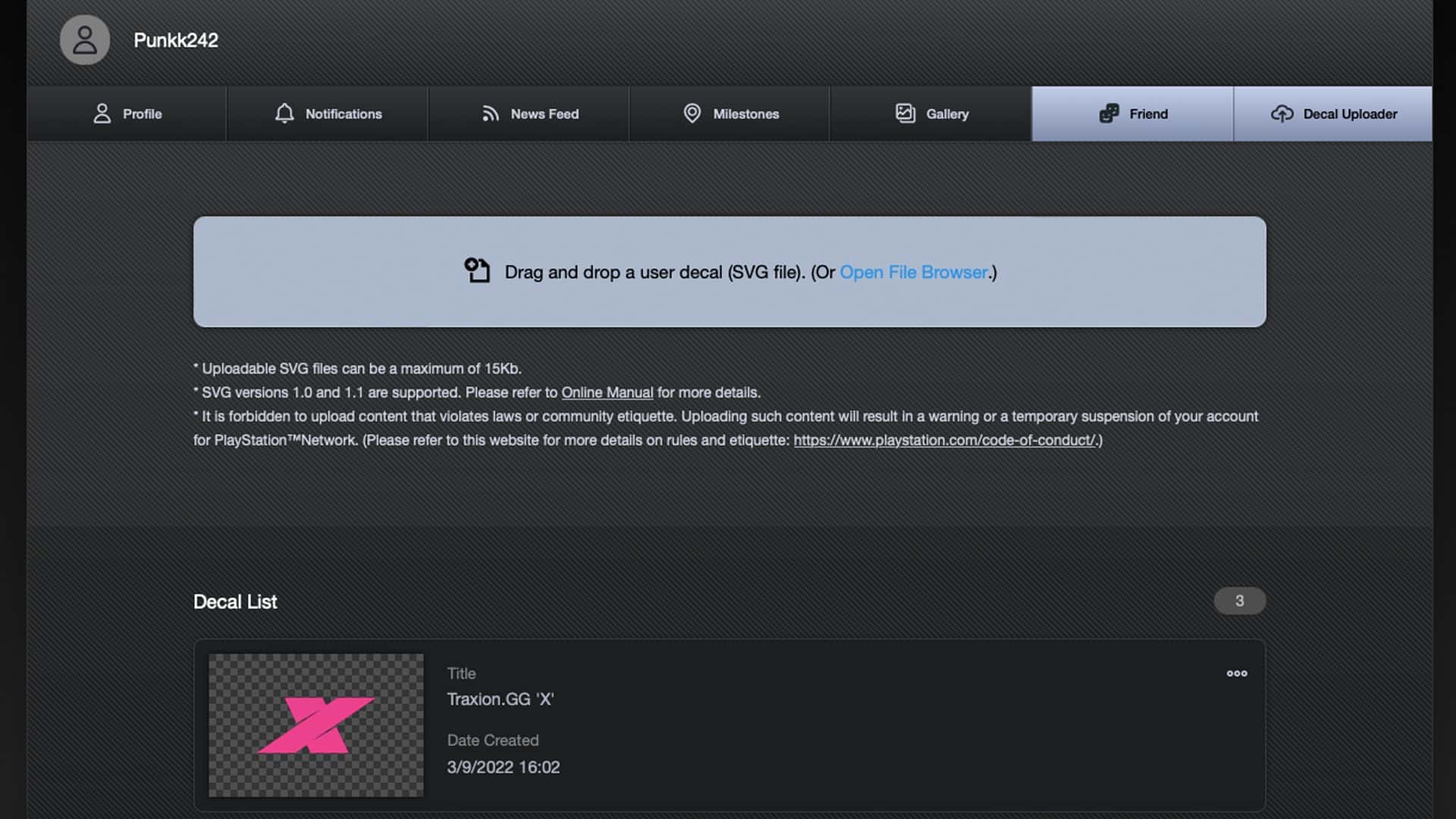
Task: Click the Punkk242 username text
Action: coord(175,40)
